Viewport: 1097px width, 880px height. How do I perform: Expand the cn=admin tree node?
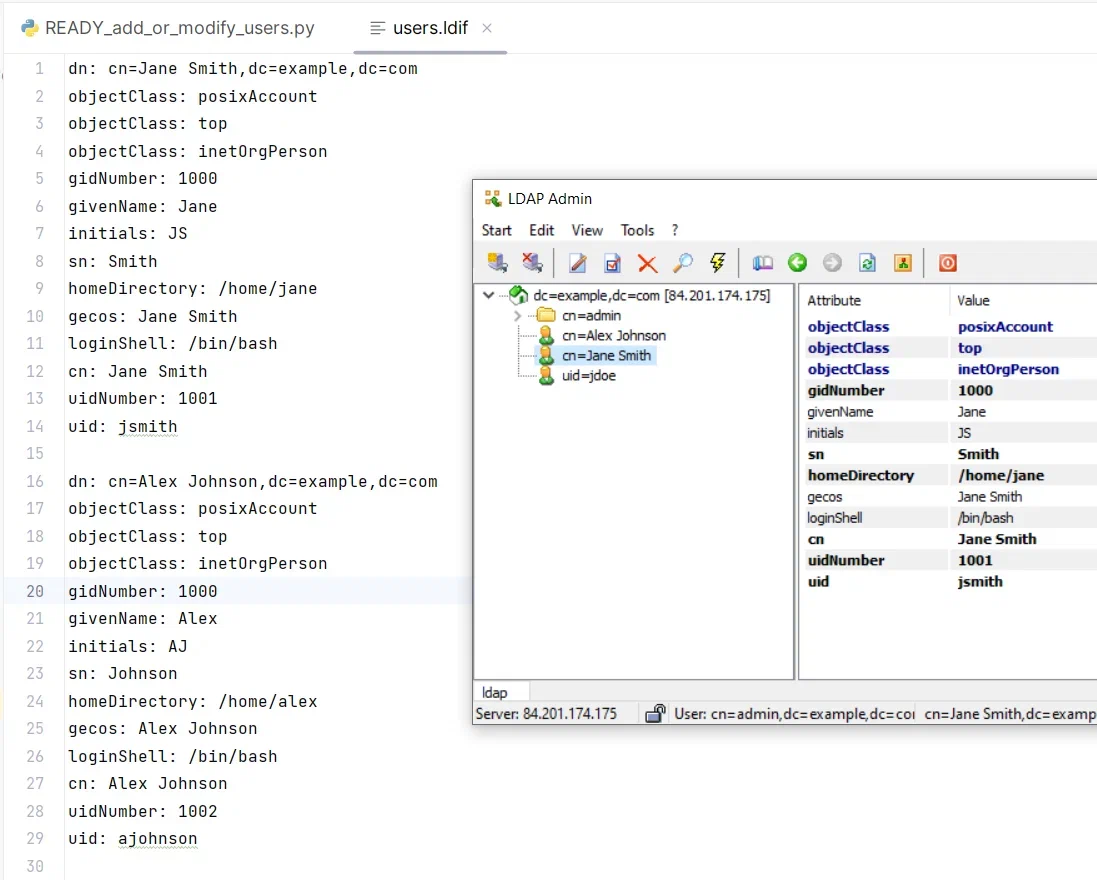coord(517,315)
